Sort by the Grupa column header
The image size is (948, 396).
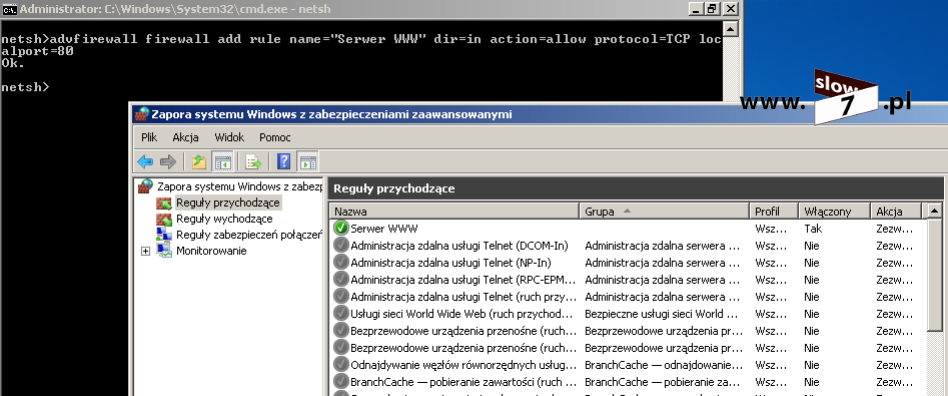pyautogui.click(x=664, y=212)
